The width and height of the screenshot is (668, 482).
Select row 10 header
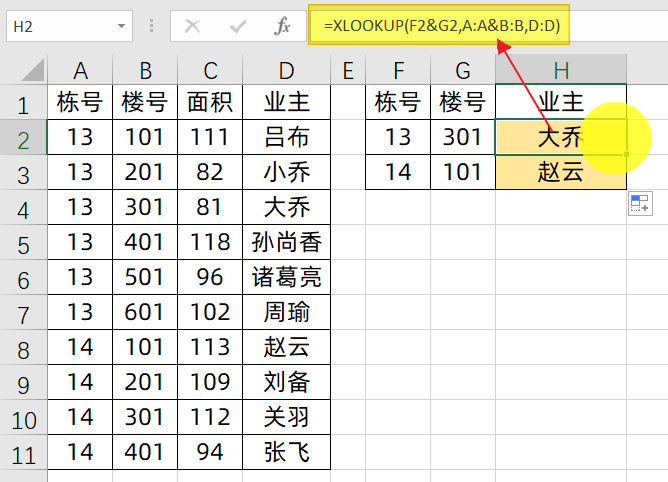pyautogui.click(x=23, y=417)
